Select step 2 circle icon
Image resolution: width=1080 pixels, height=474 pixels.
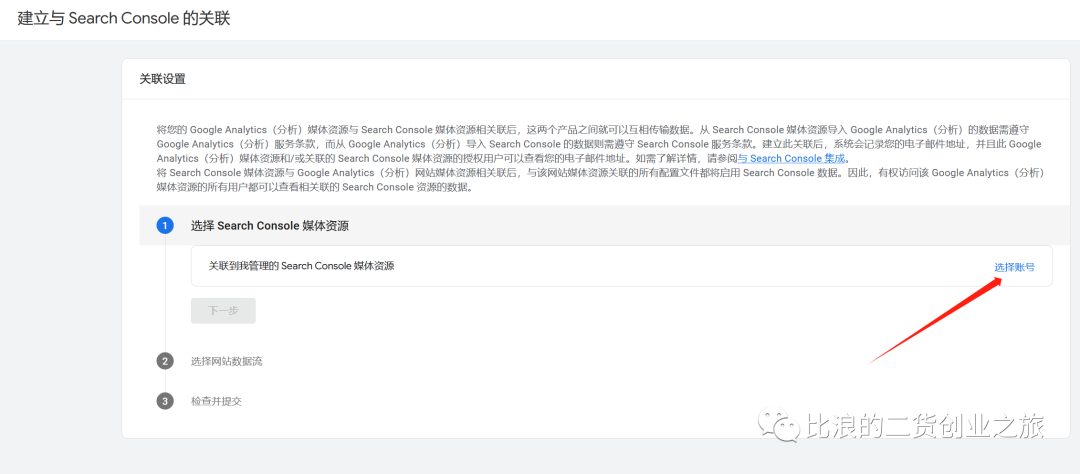tap(165, 361)
